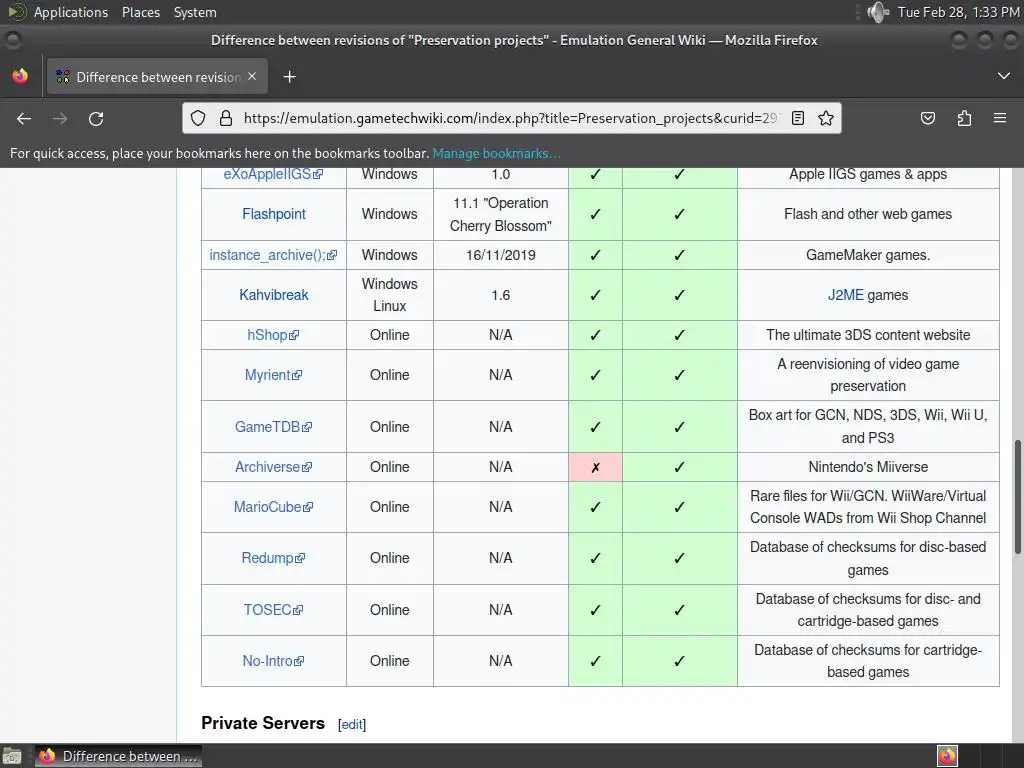1024x768 pixels.
Task: Expand the list all tabs chevron
Action: 1004,76
